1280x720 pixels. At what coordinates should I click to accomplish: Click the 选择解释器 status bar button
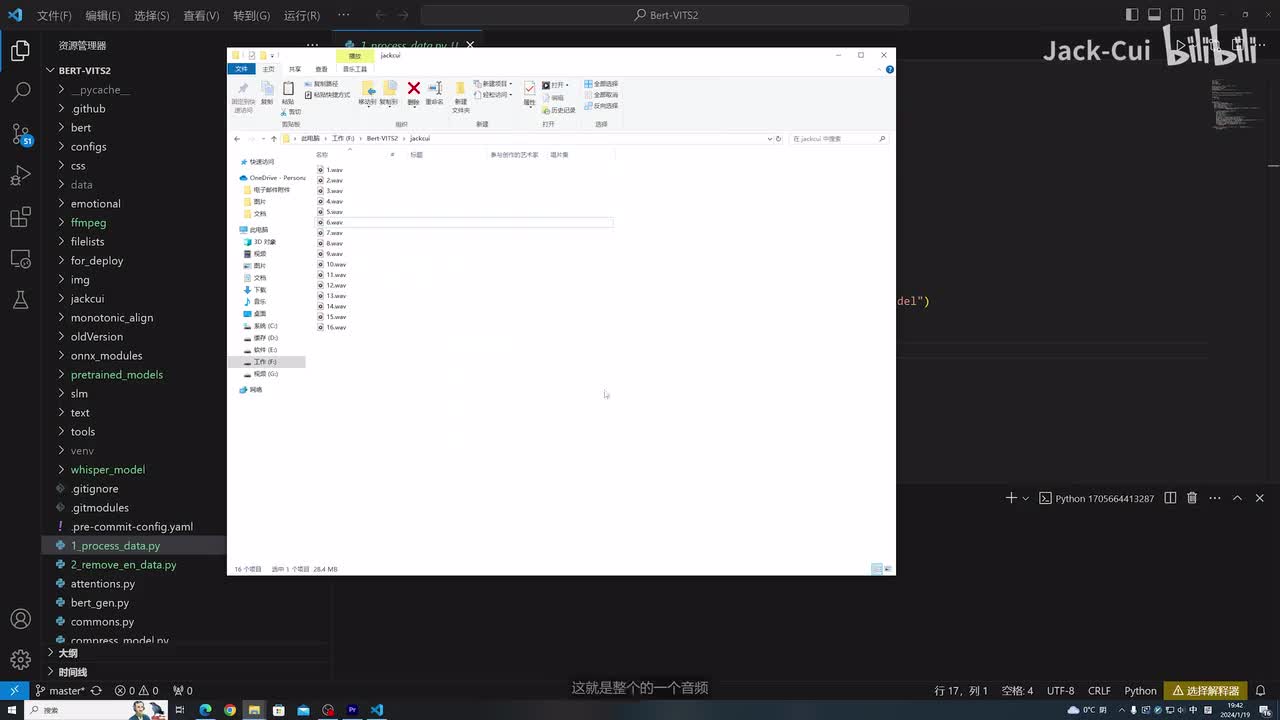pyautogui.click(x=1205, y=690)
